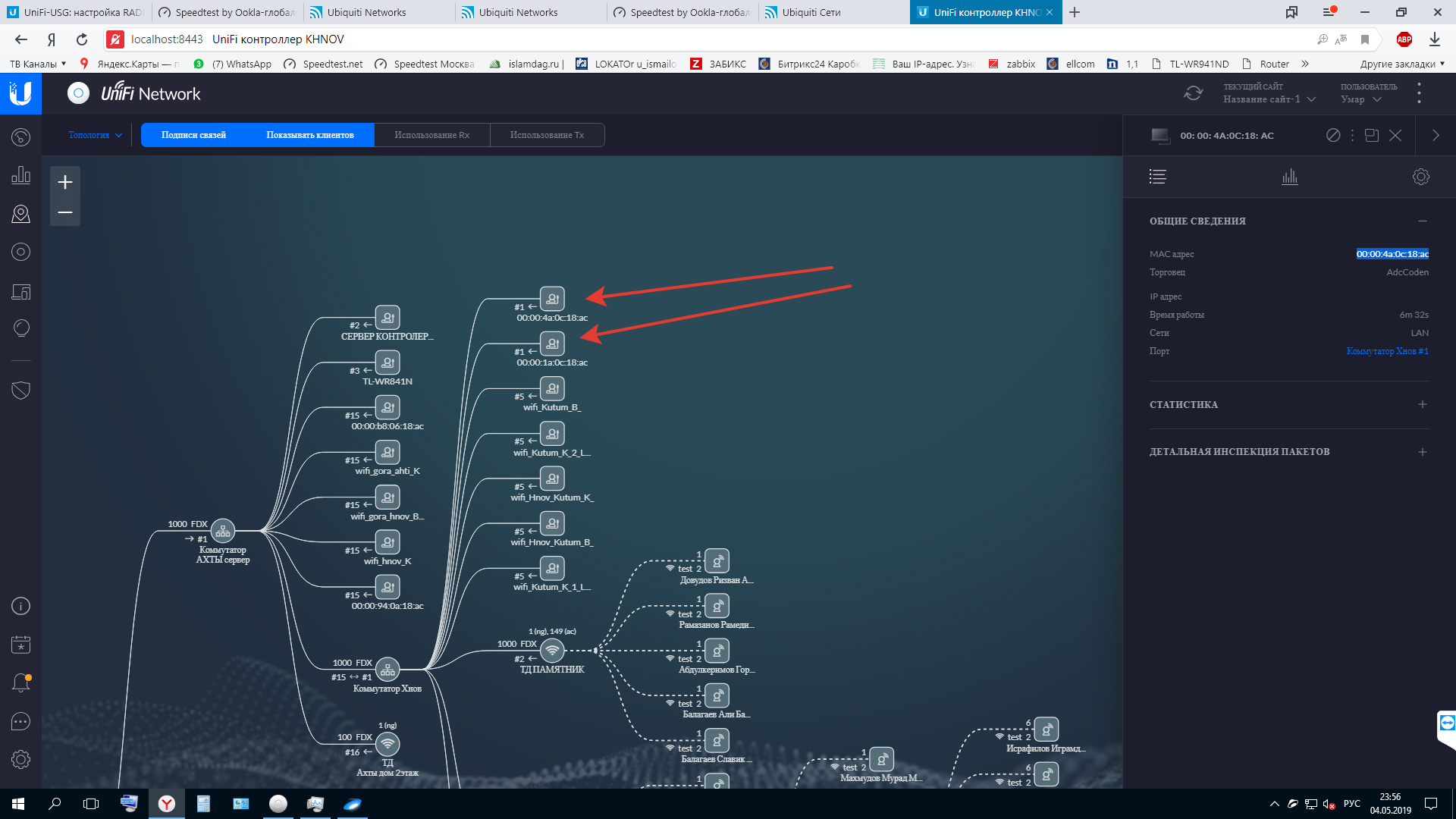Select the highlighted MAC address value
The image size is (1456, 819).
(1392, 254)
